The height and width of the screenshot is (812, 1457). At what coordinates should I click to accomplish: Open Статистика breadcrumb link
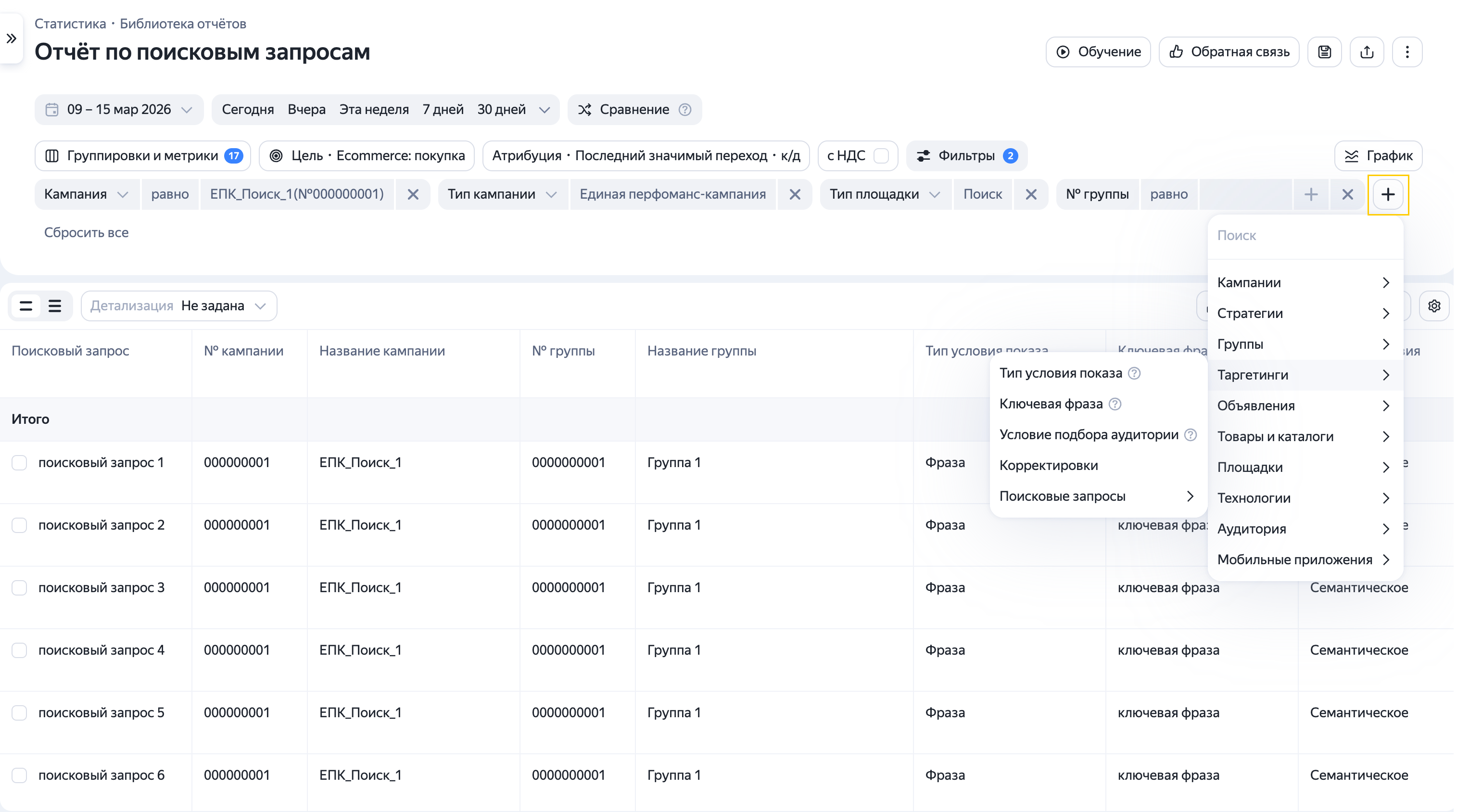(70, 24)
